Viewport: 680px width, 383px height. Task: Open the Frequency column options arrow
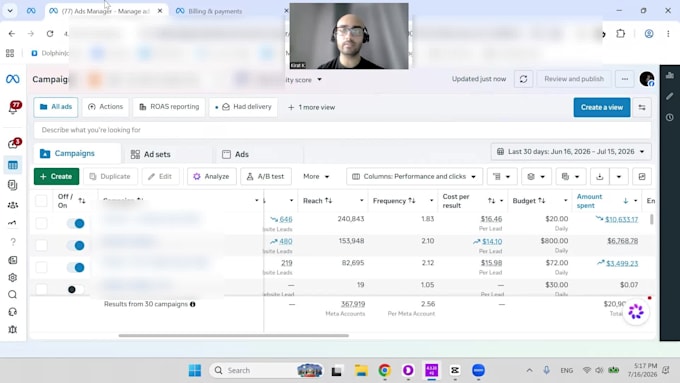tap(432, 201)
